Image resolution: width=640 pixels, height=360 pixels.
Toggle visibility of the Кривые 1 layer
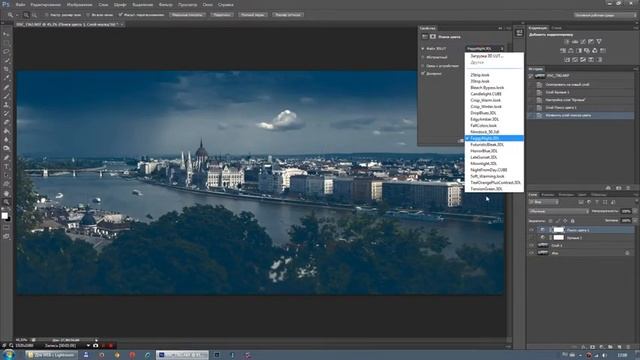click(x=531, y=238)
